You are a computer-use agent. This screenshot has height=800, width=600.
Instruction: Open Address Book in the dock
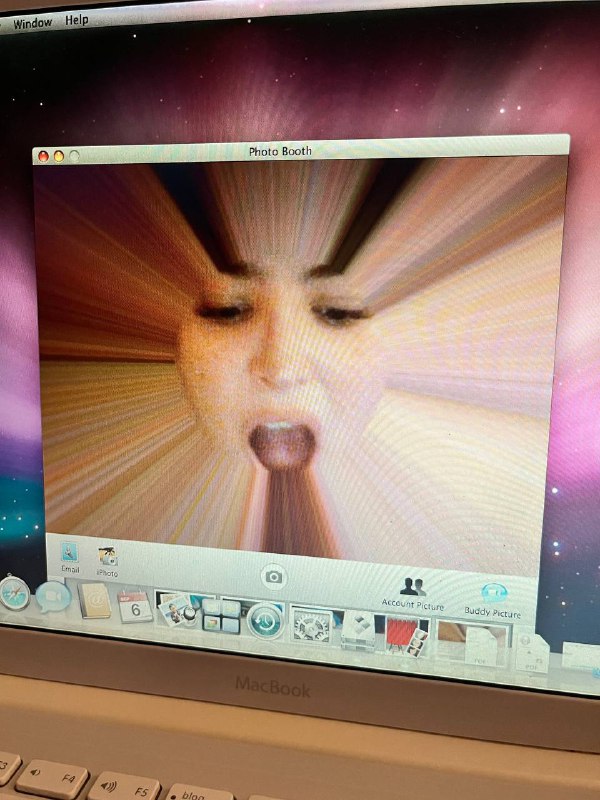tap(94, 601)
